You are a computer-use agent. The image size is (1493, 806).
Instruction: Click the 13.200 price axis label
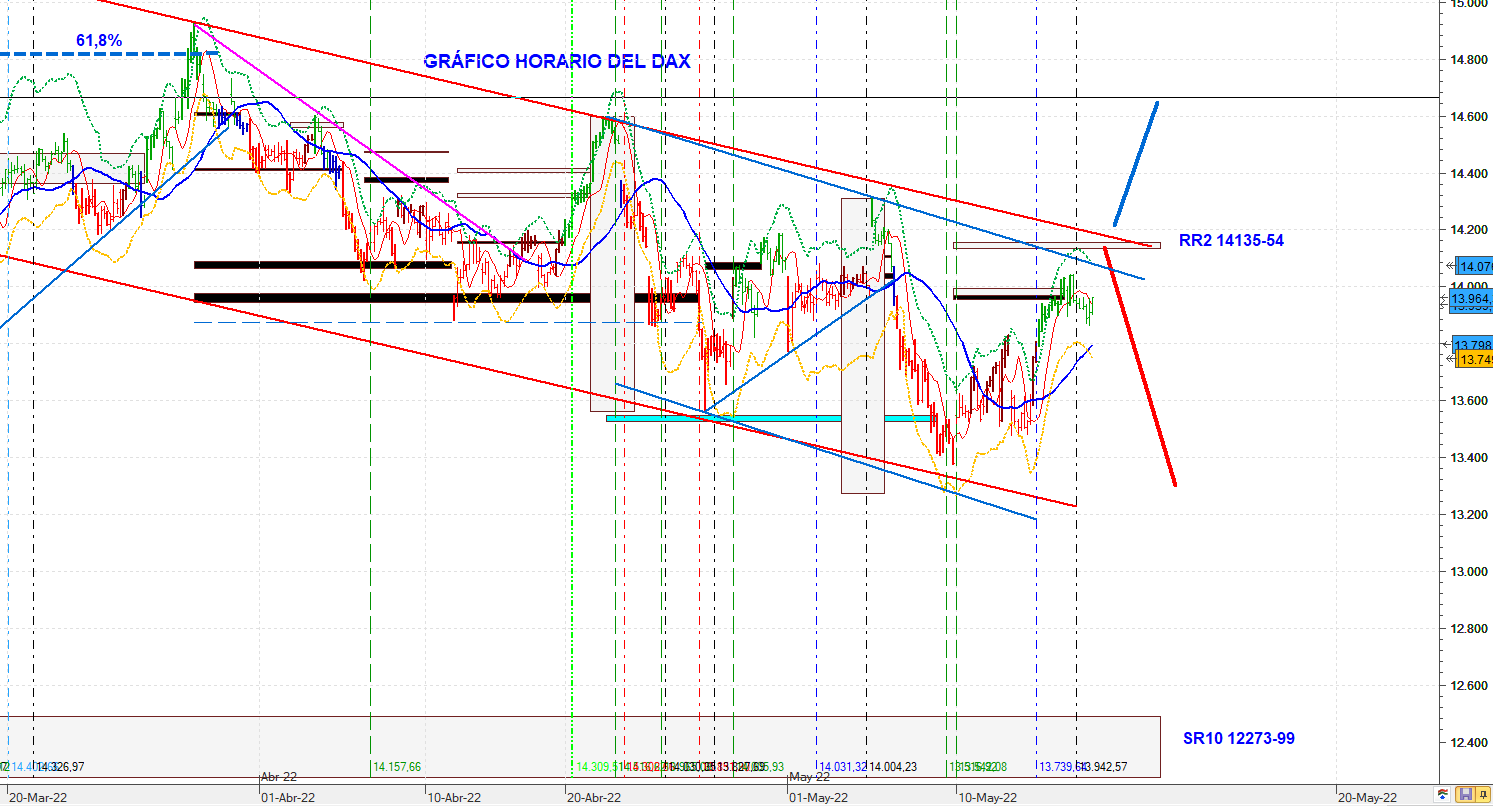pos(1471,515)
